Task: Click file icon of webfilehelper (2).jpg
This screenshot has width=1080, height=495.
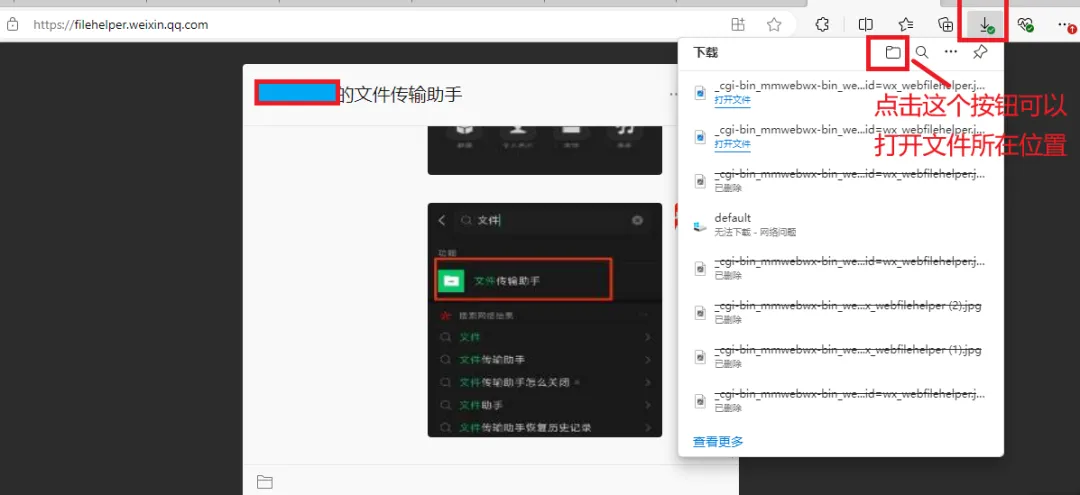Action: tap(700, 313)
